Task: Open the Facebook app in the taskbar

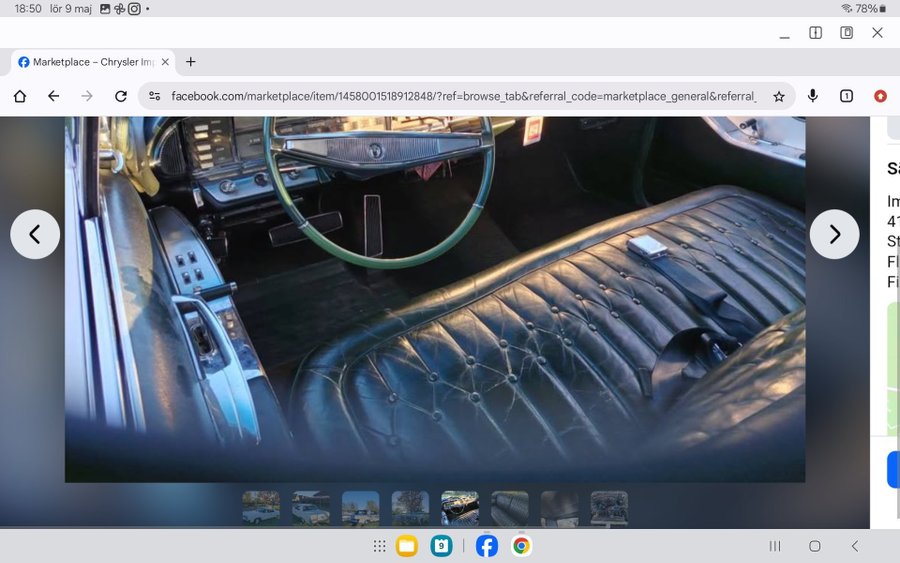Action: 487,546
